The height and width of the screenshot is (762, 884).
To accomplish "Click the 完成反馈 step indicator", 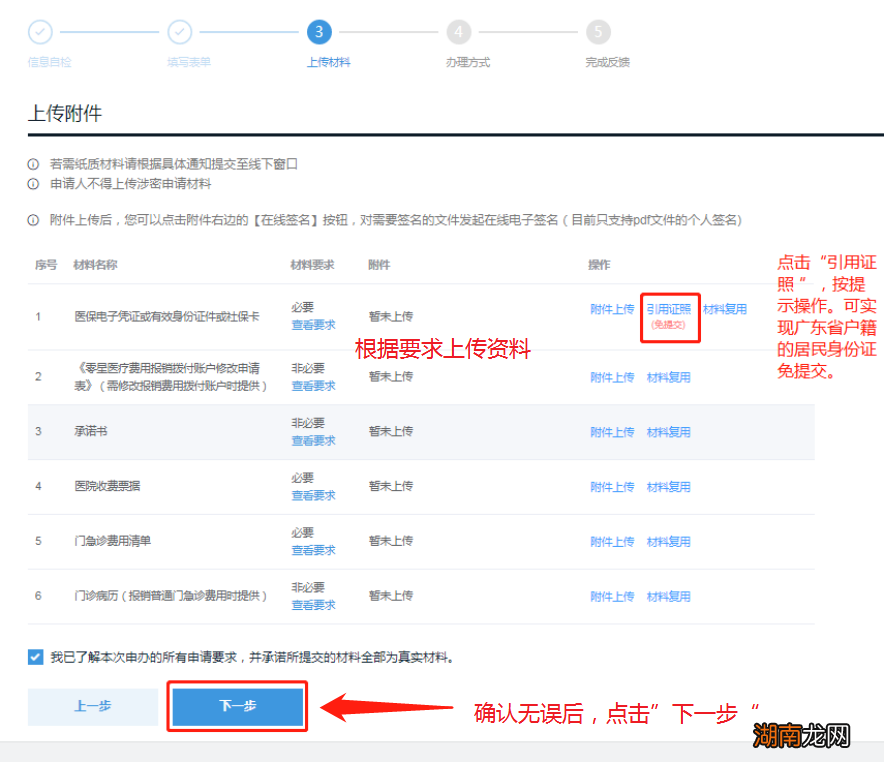I will [598, 32].
